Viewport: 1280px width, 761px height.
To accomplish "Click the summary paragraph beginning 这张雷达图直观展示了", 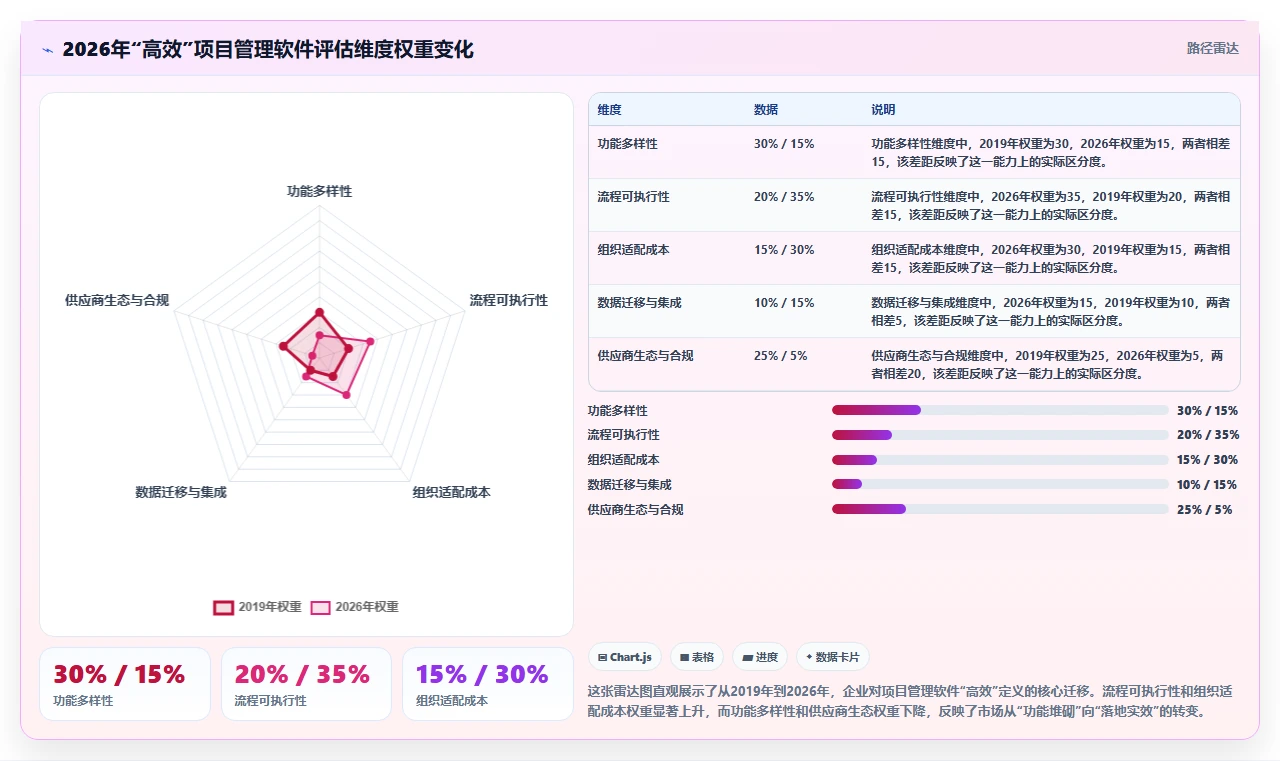I will pos(910,701).
